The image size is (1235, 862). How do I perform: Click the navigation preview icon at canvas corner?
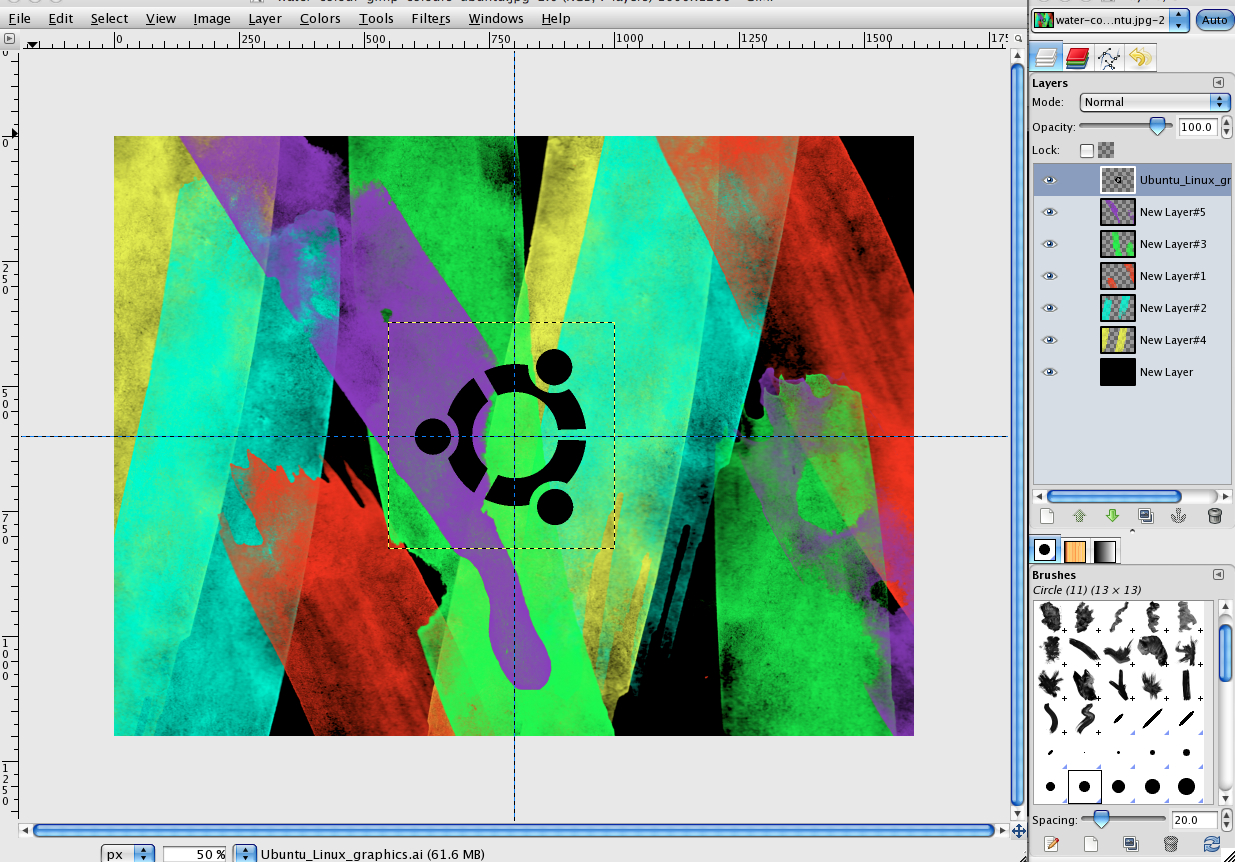(1018, 830)
